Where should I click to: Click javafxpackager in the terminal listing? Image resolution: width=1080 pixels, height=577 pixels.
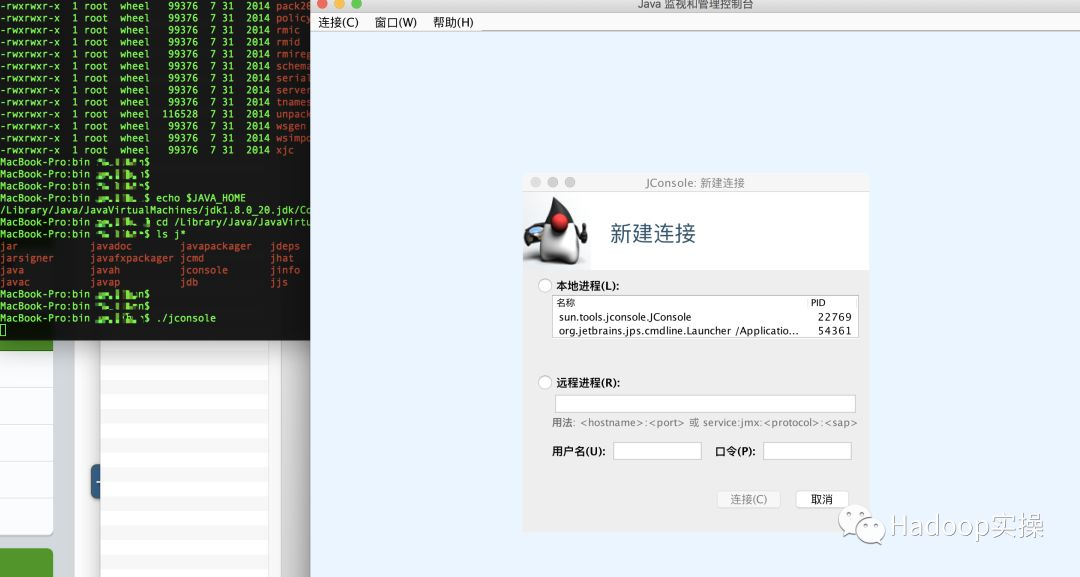coord(132,258)
